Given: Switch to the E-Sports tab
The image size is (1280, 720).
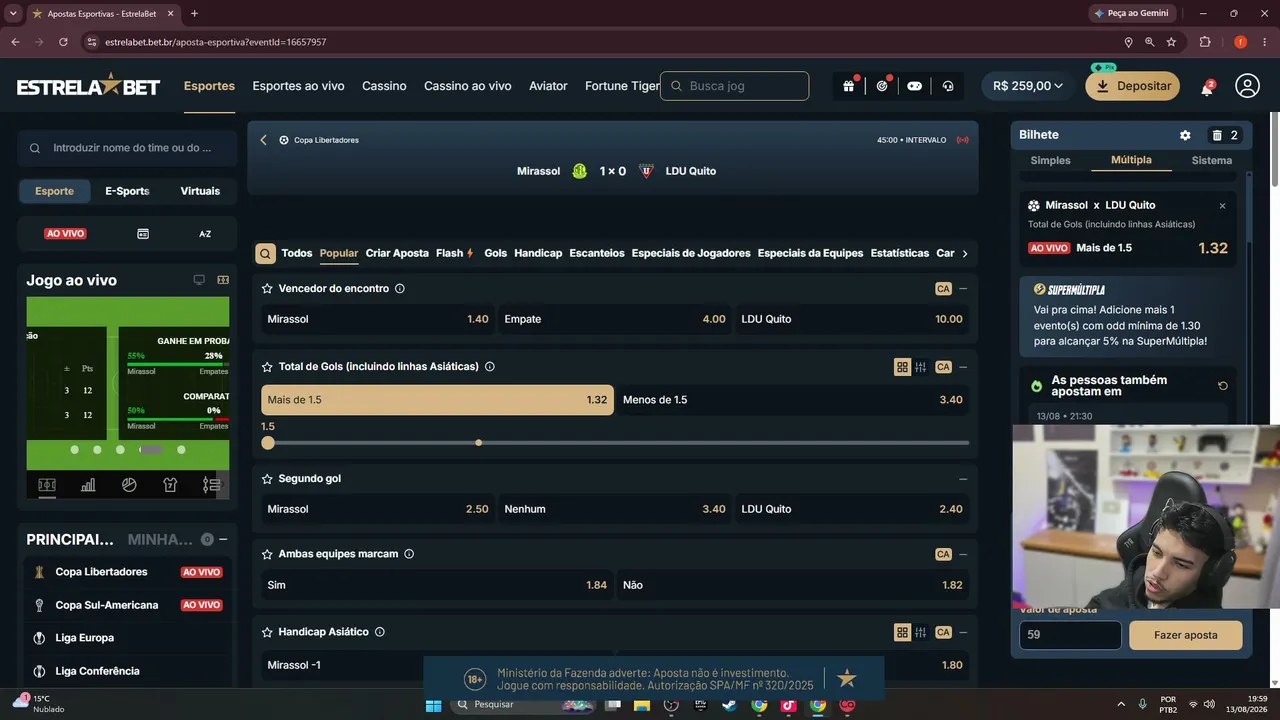Looking at the screenshot, I should pos(127,191).
